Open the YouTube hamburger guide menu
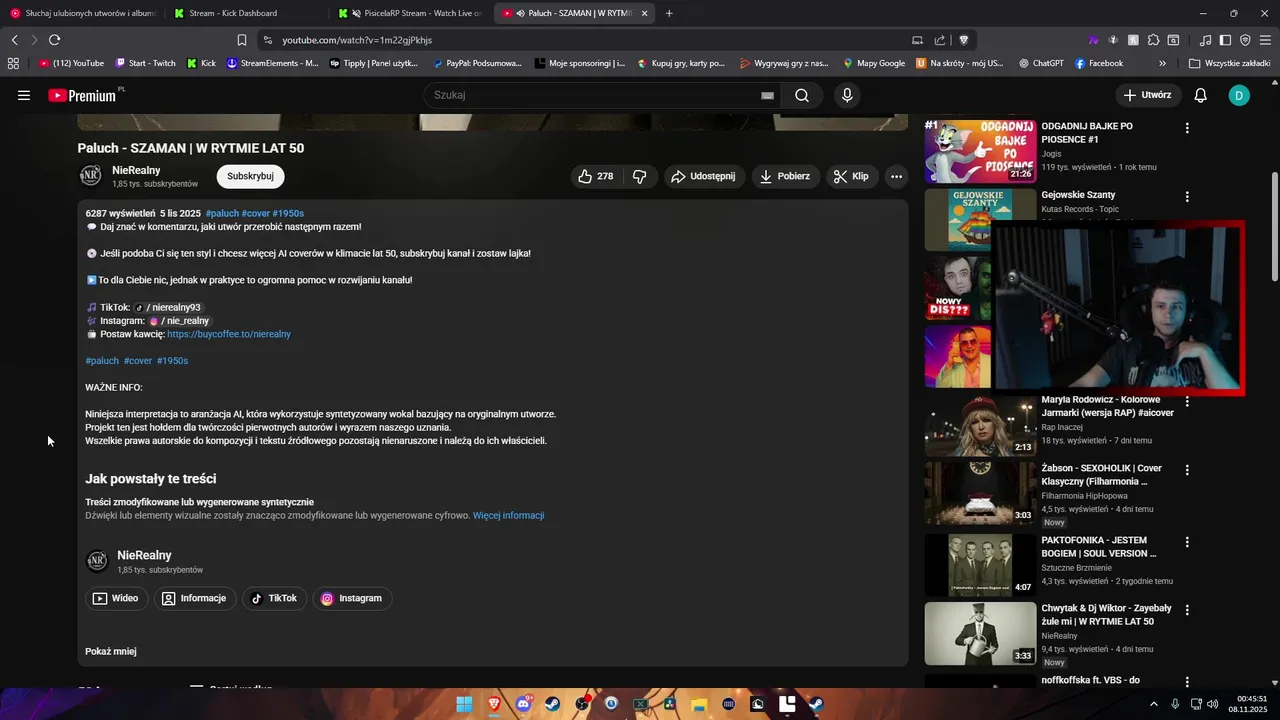 pos(24,95)
